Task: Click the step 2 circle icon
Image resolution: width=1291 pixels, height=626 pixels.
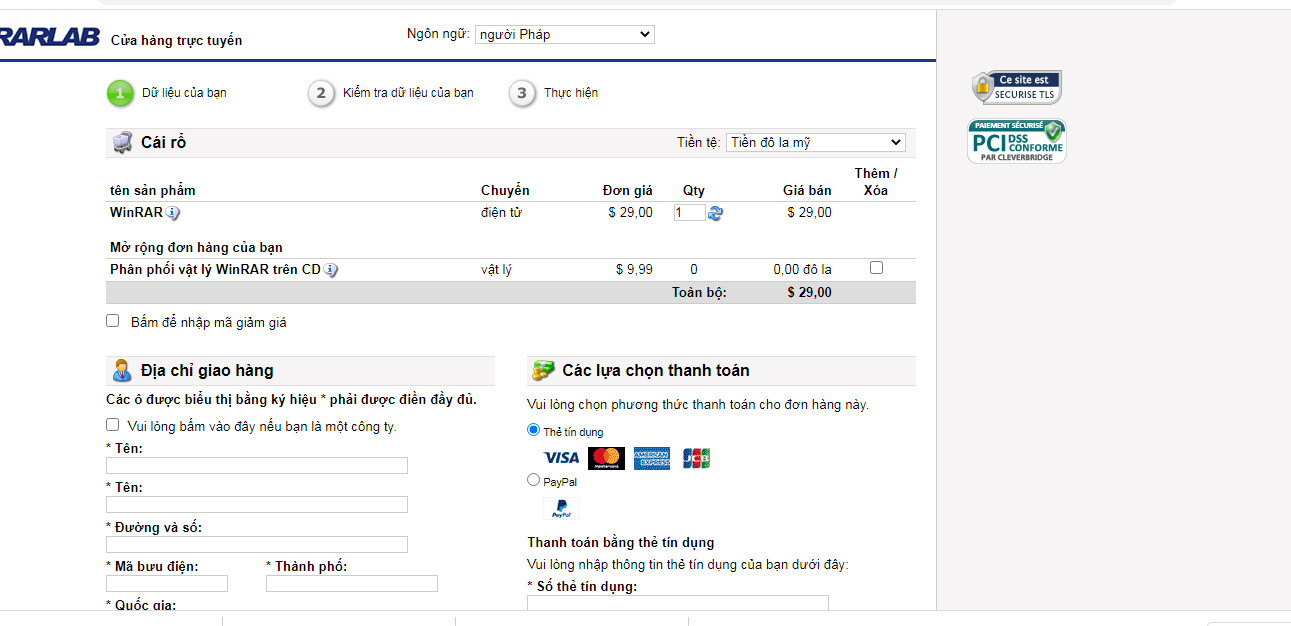Action: pyautogui.click(x=321, y=93)
